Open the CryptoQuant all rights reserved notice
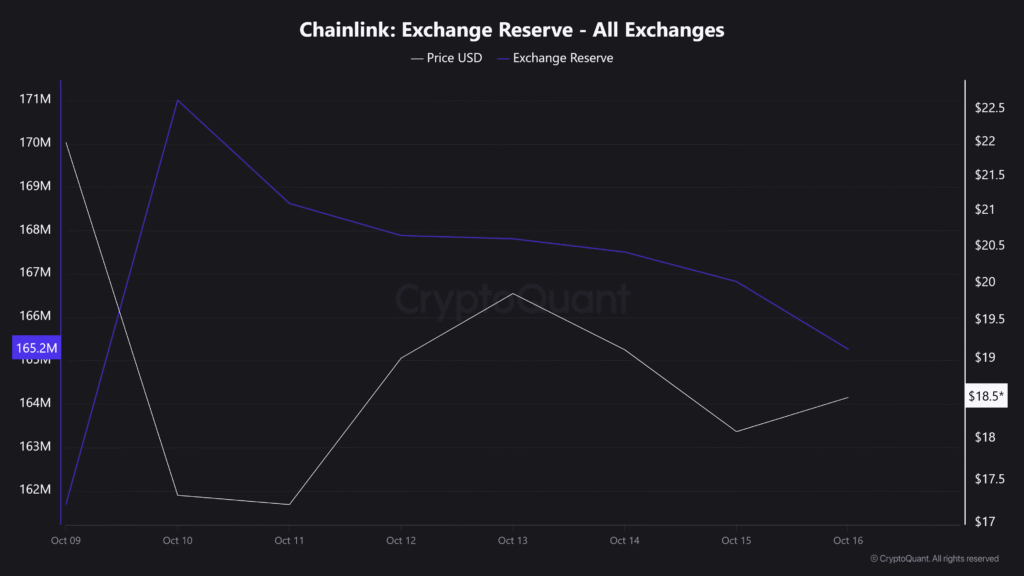The image size is (1024, 576). click(x=934, y=559)
